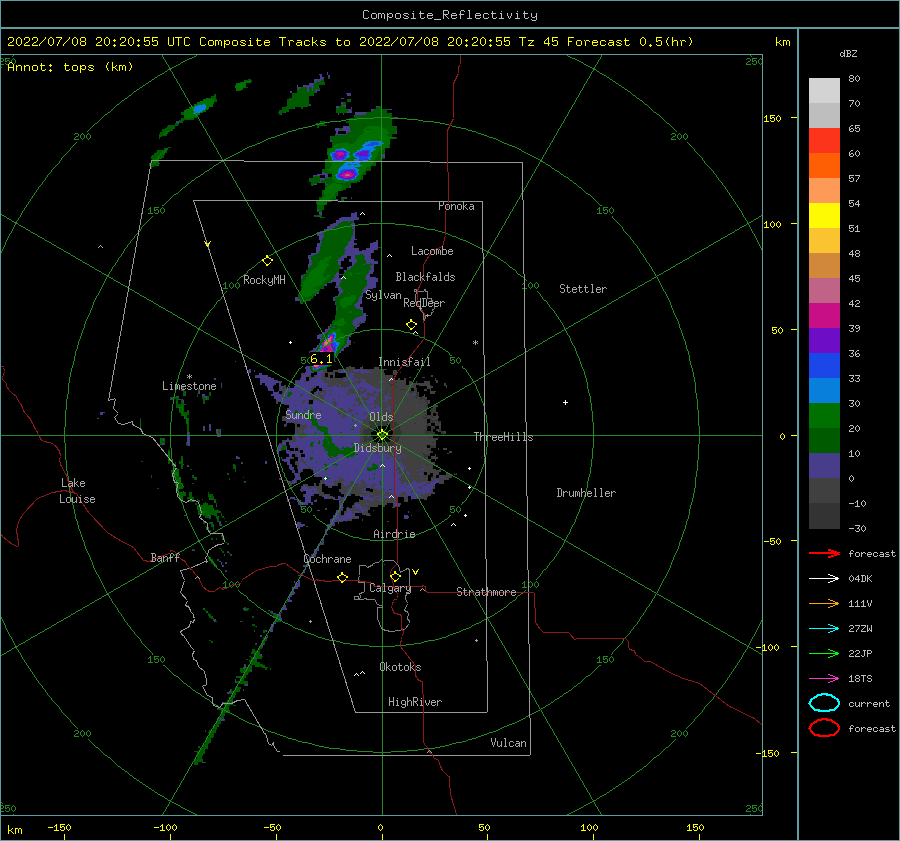Click the Composite_Reflectivity title

click(x=450, y=15)
